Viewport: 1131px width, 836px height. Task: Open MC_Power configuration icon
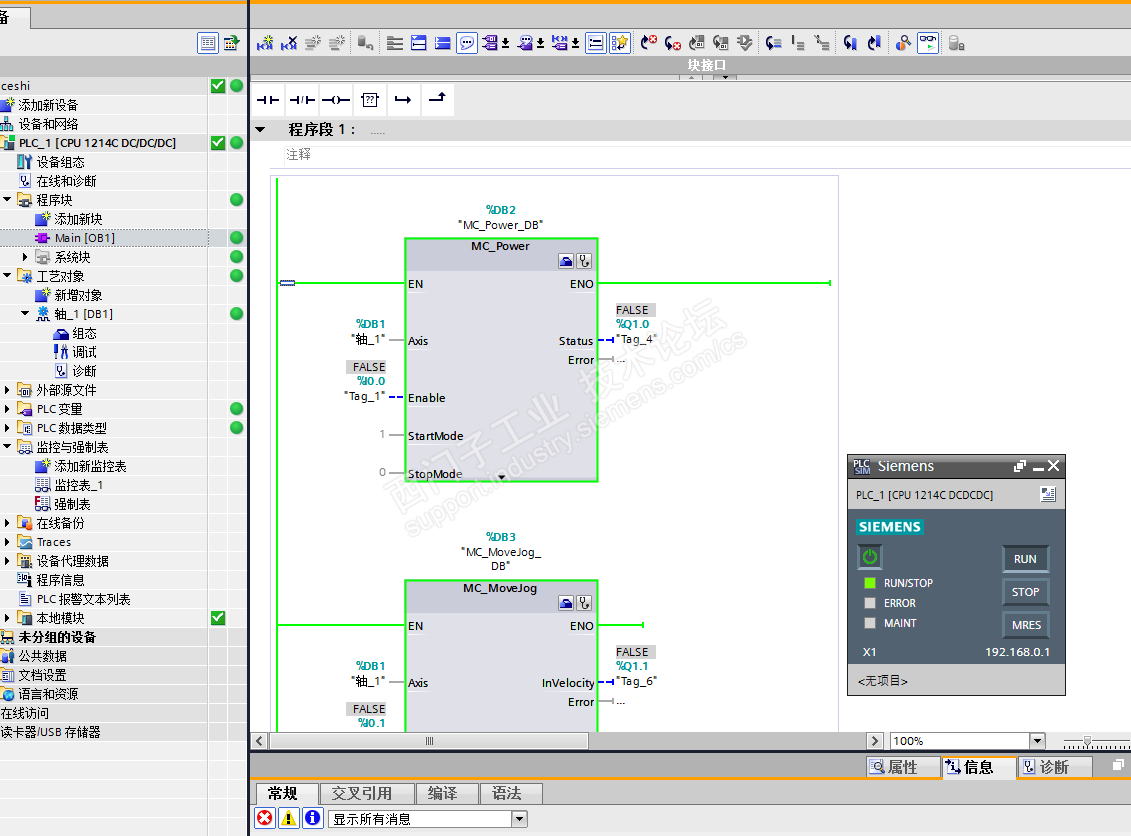tap(566, 261)
